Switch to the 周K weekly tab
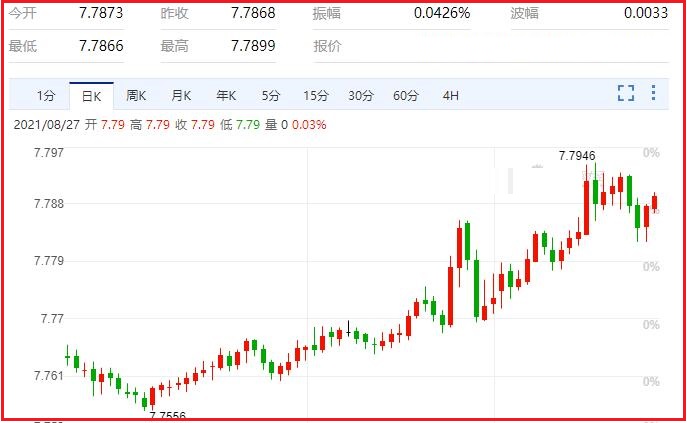 (x=136, y=96)
